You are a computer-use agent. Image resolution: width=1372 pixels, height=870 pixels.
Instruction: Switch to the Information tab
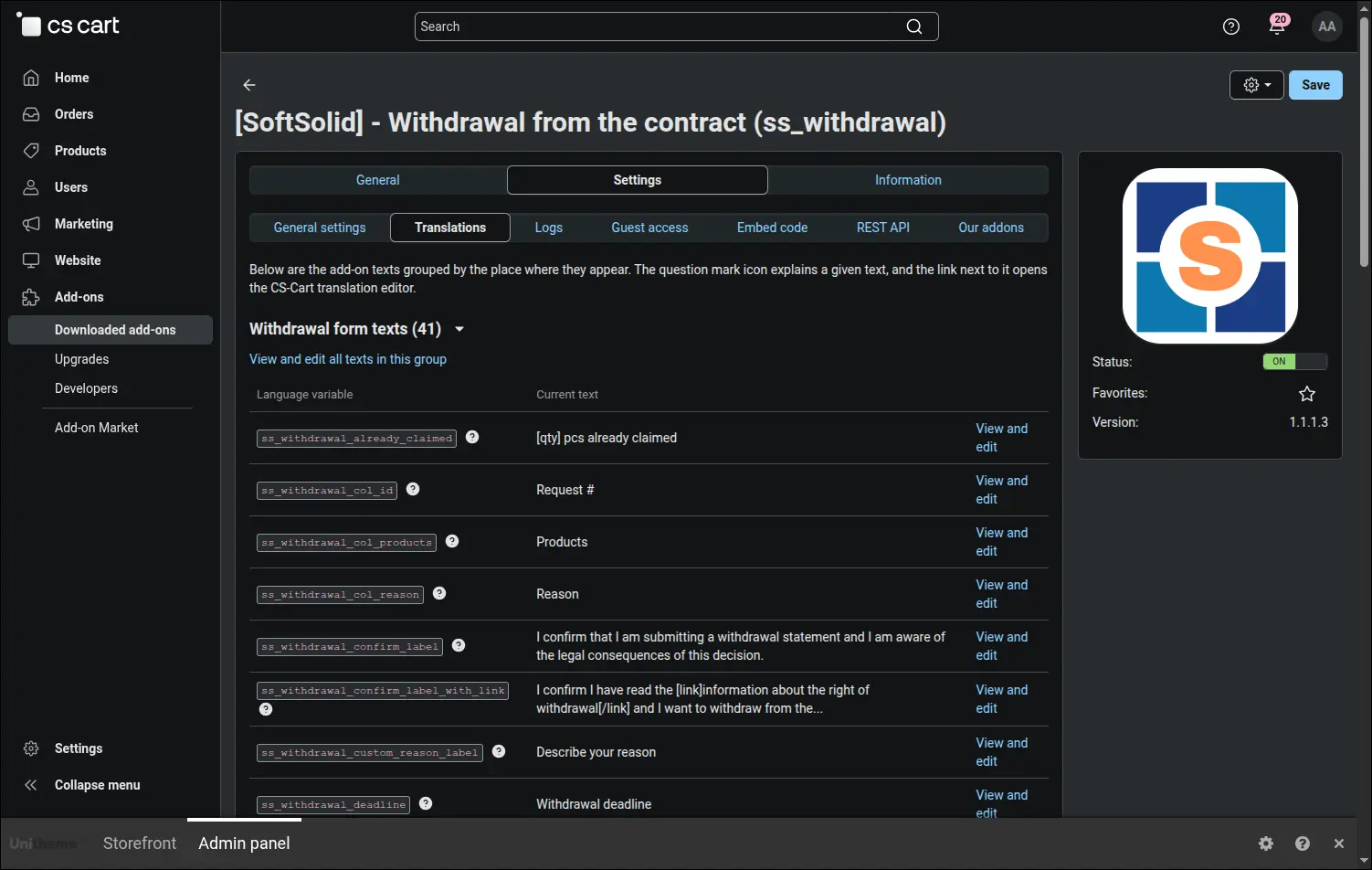pyautogui.click(x=908, y=180)
